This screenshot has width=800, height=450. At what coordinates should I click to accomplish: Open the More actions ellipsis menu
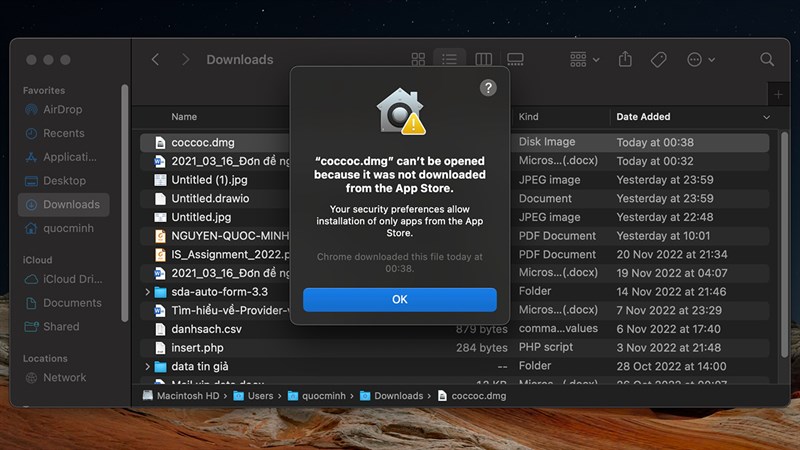pos(701,60)
